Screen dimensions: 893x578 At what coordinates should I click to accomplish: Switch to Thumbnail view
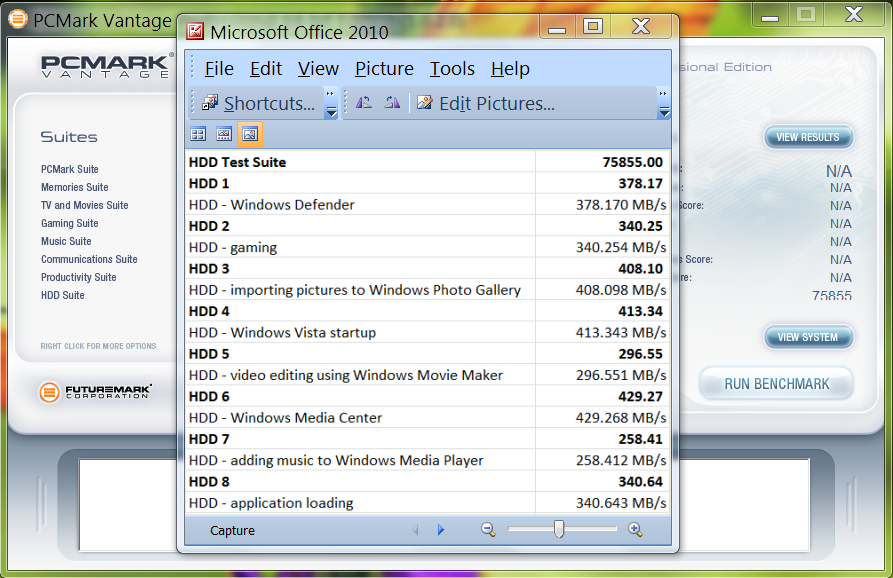click(198, 134)
